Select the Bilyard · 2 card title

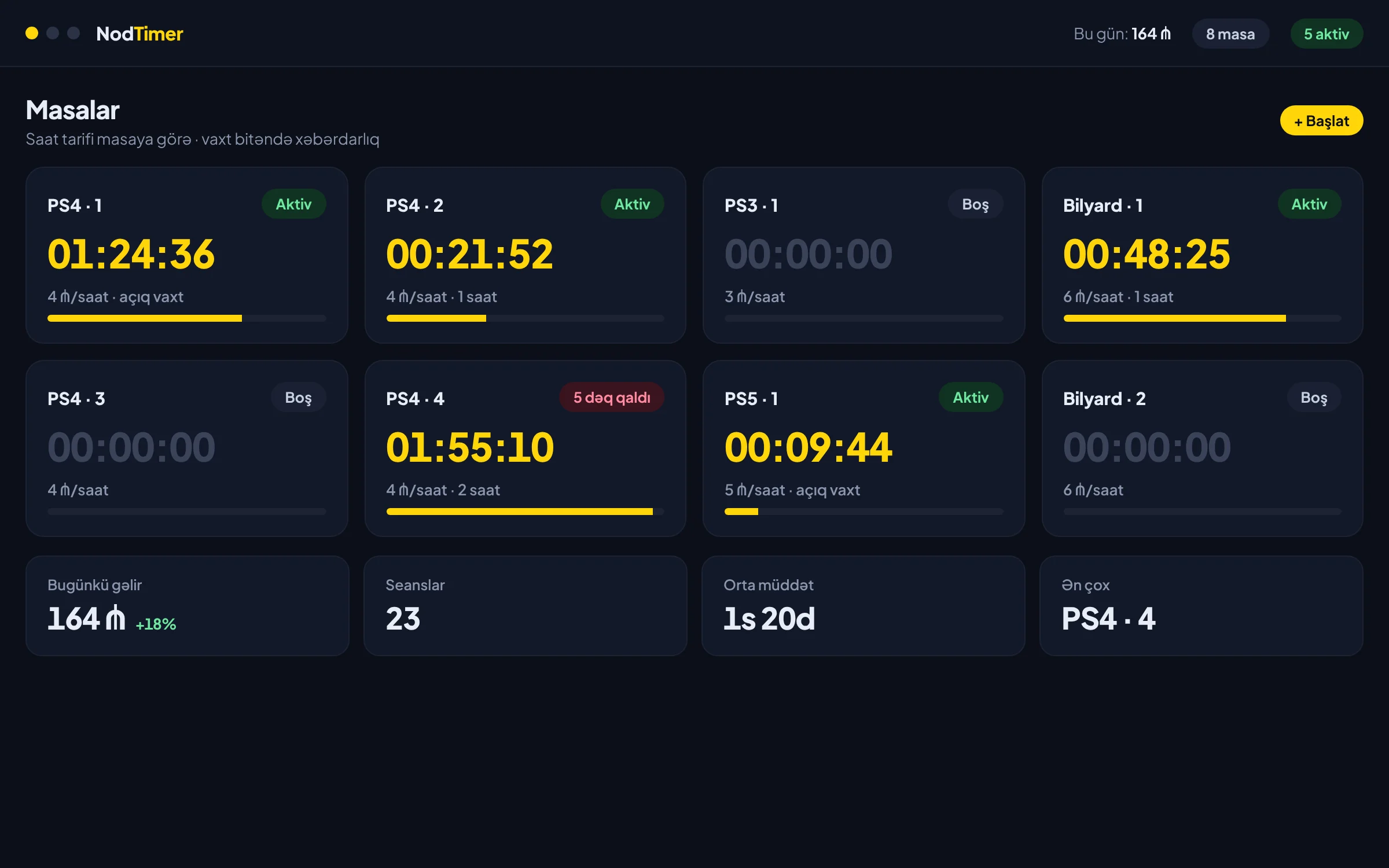point(1104,399)
